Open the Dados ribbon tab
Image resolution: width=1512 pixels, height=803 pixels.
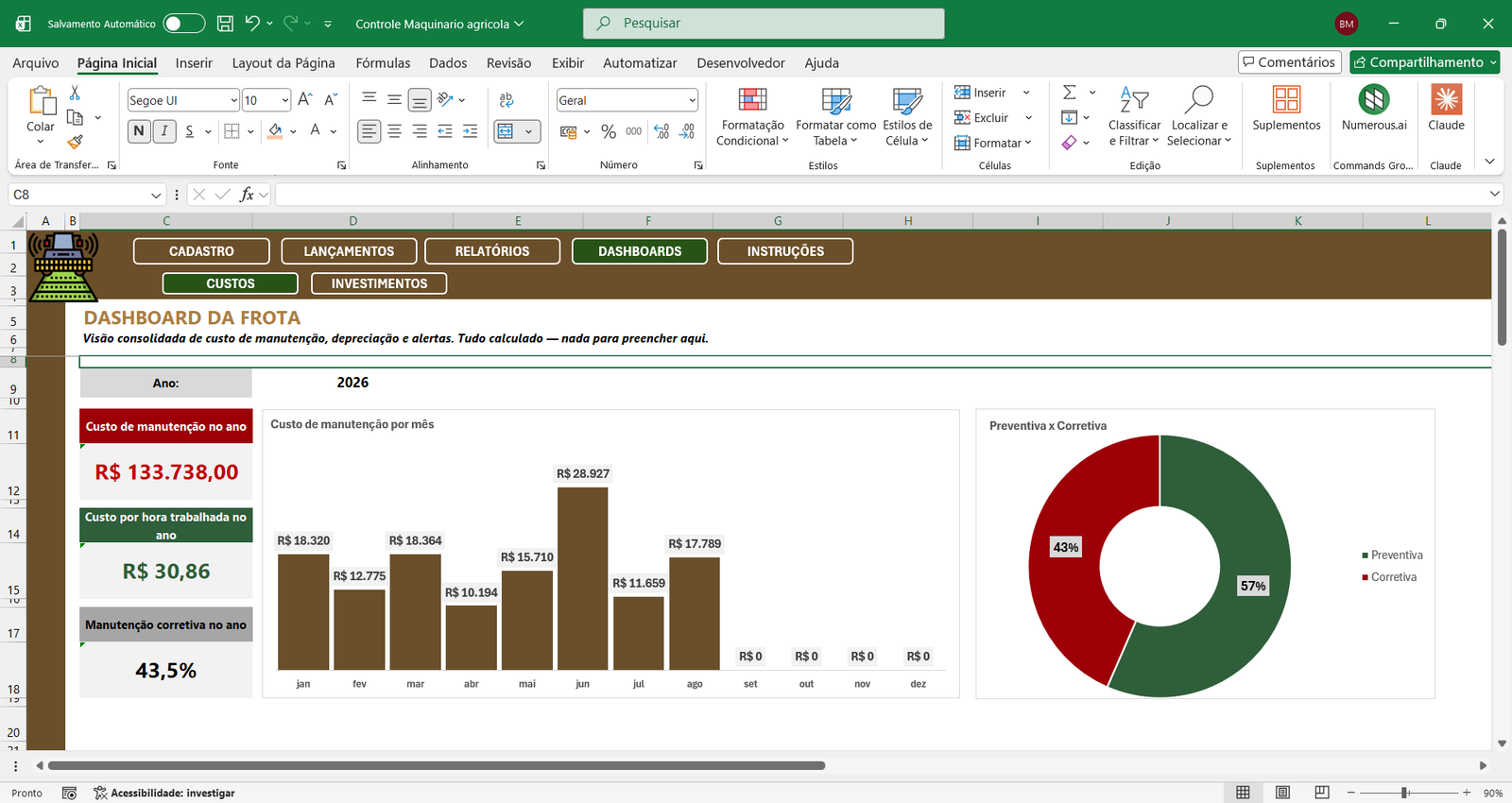(448, 62)
